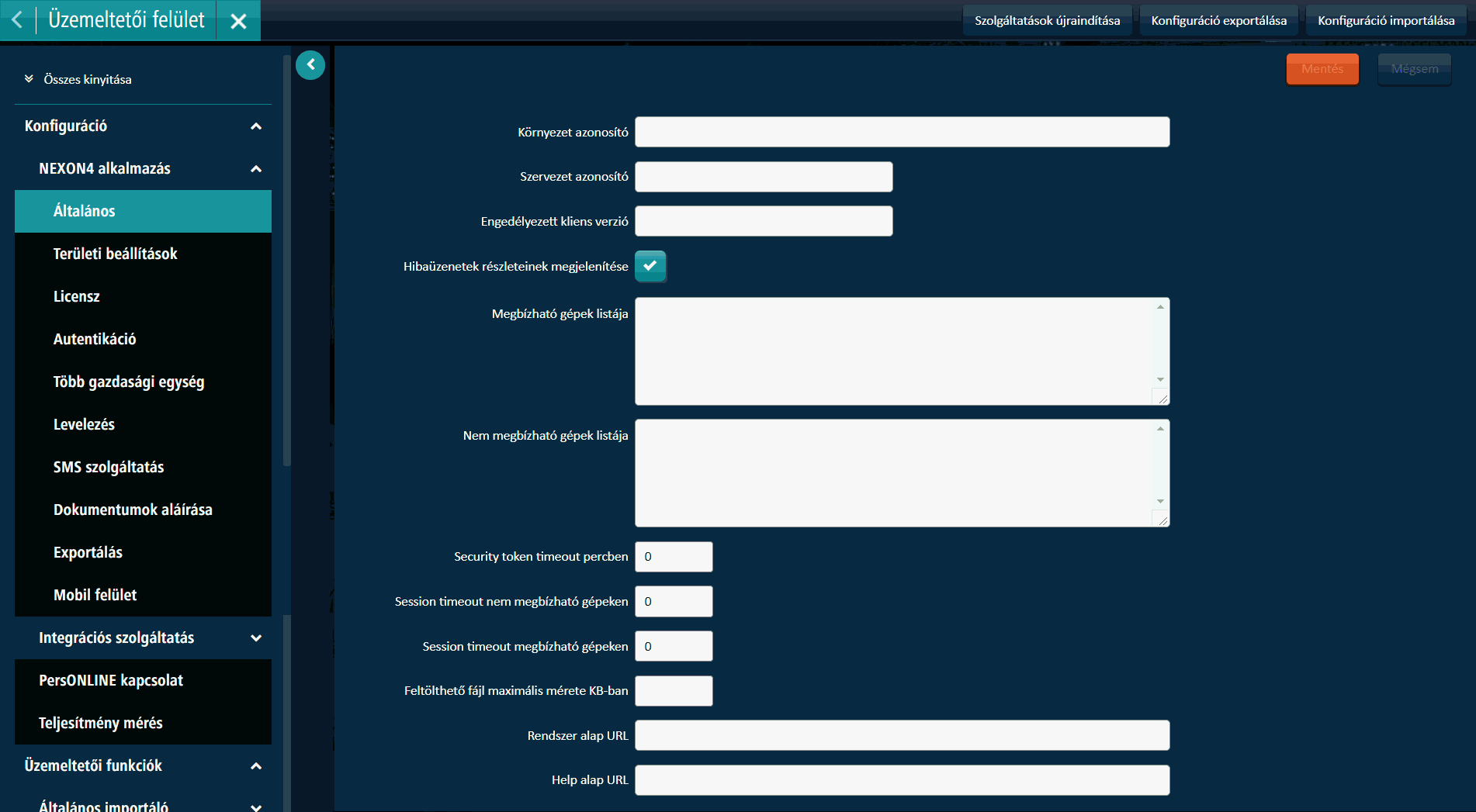This screenshot has height=812, width=1476.
Task: Click up arrow in Megbízható gépek listája scrollbar
Action: tap(1160, 307)
